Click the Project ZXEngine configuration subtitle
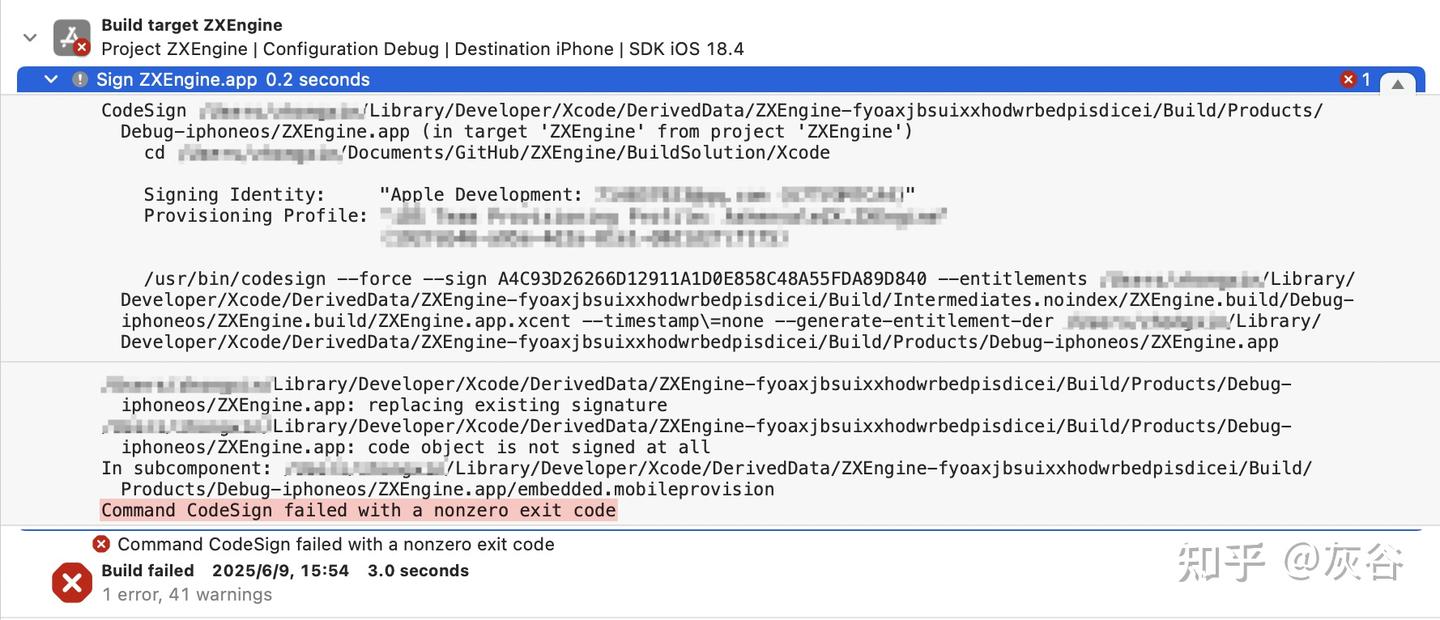This screenshot has height=620, width=1440. tap(422, 49)
